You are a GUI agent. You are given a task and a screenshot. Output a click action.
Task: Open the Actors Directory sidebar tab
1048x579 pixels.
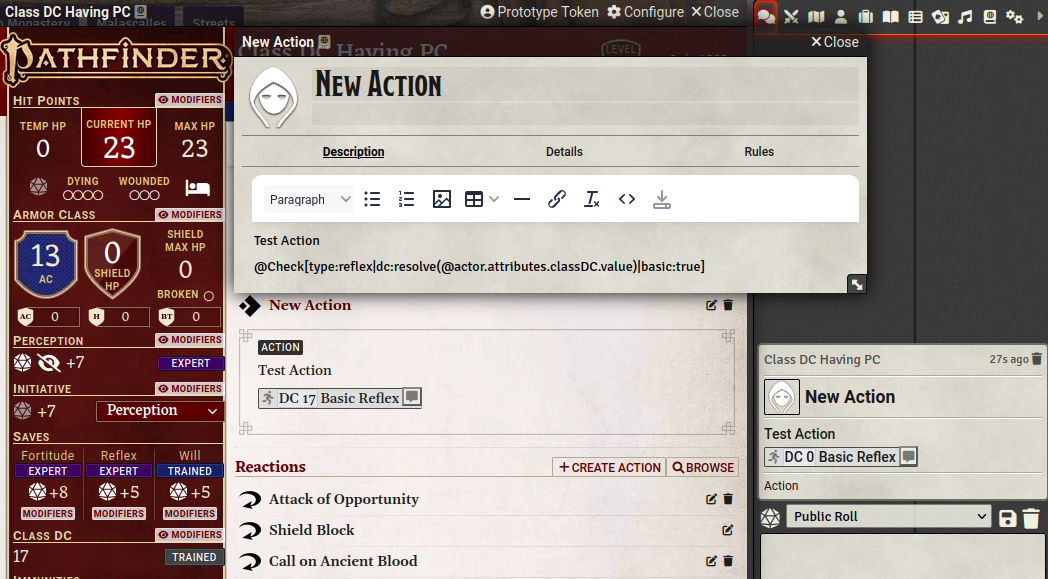(x=840, y=17)
